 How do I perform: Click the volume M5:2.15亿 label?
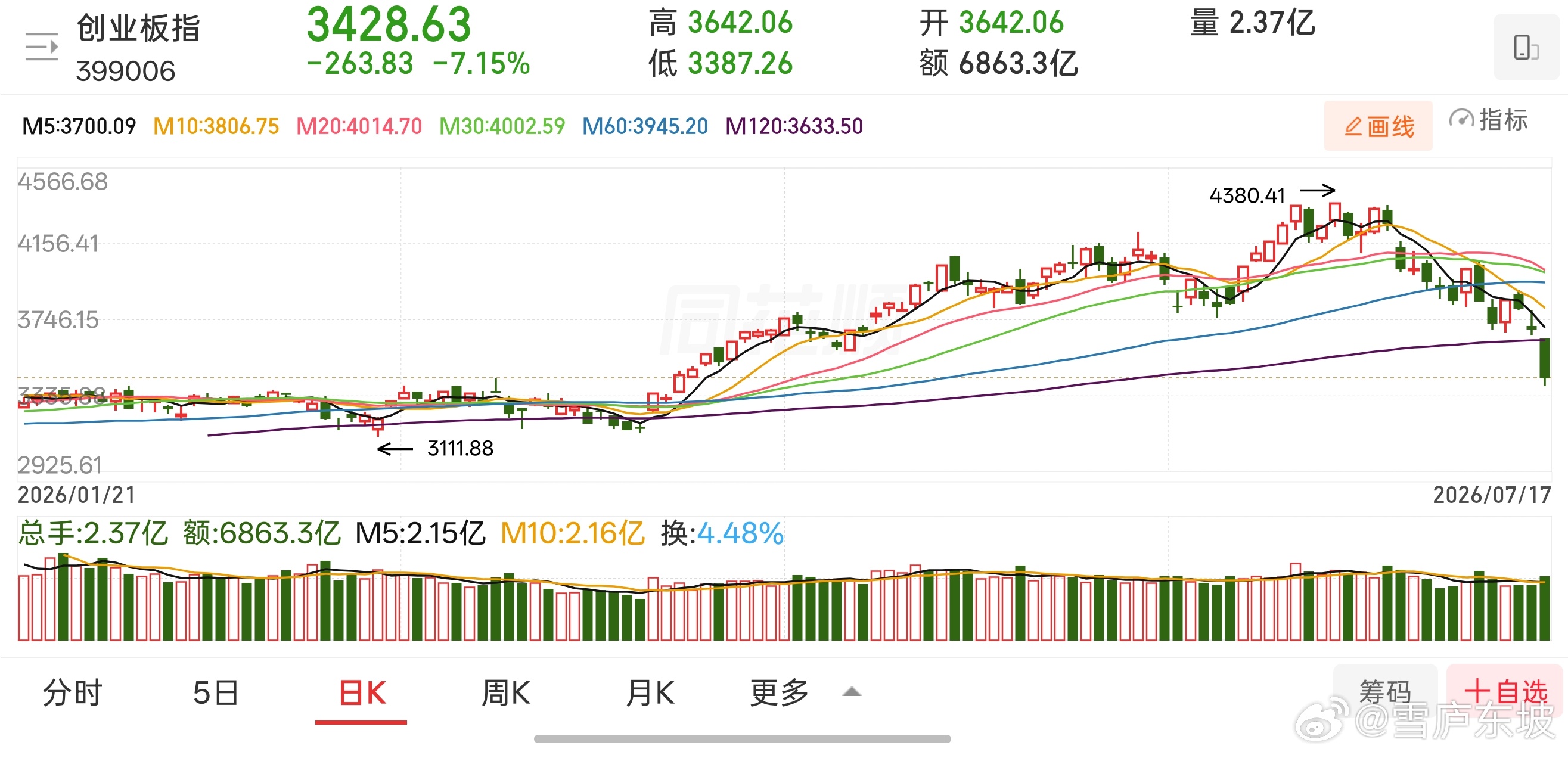(x=421, y=533)
